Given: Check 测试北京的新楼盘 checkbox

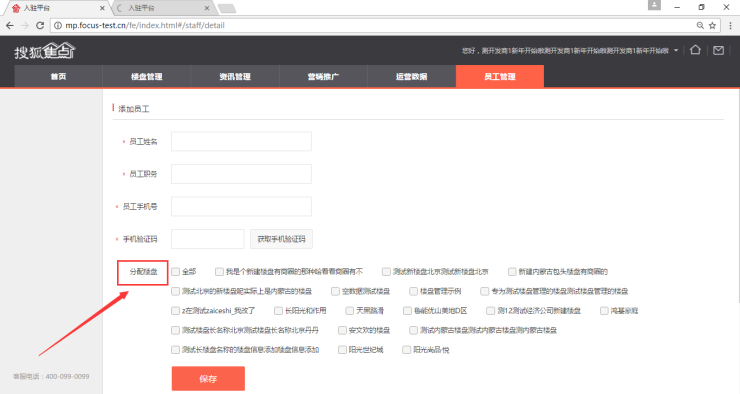Looking at the screenshot, I should point(176,292).
